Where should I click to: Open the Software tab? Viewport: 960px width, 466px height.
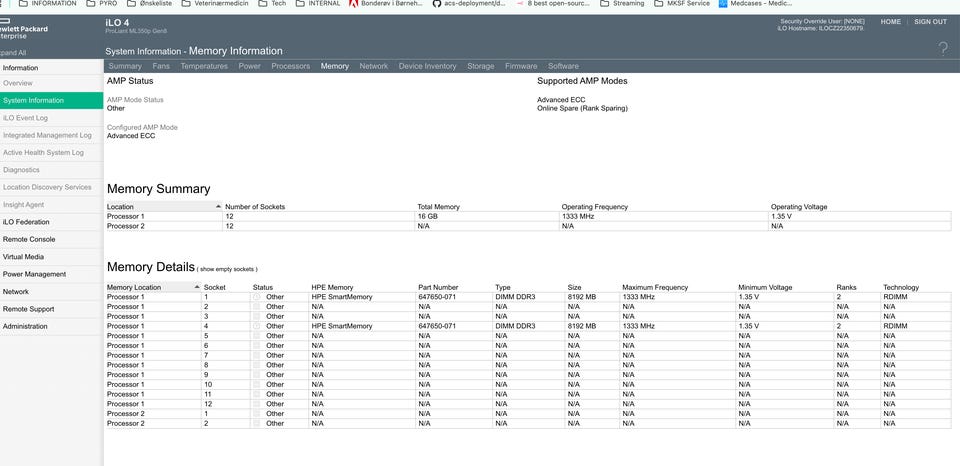tap(563, 66)
